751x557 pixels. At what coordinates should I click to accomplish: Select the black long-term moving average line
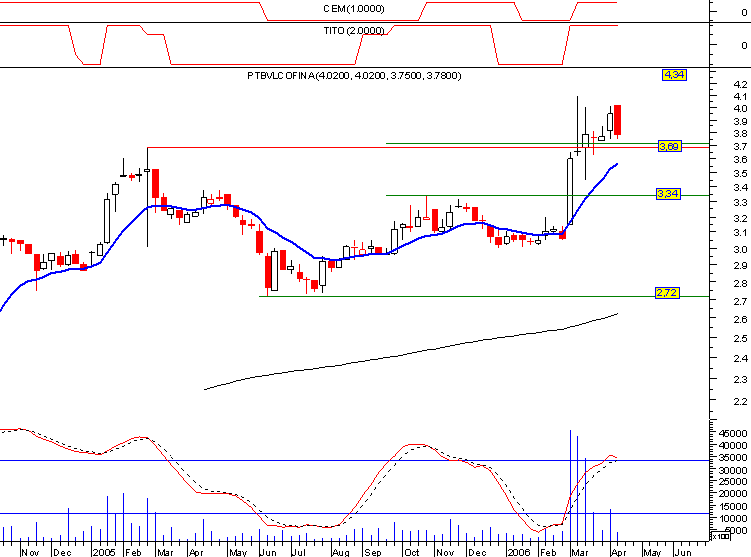[411, 354]
